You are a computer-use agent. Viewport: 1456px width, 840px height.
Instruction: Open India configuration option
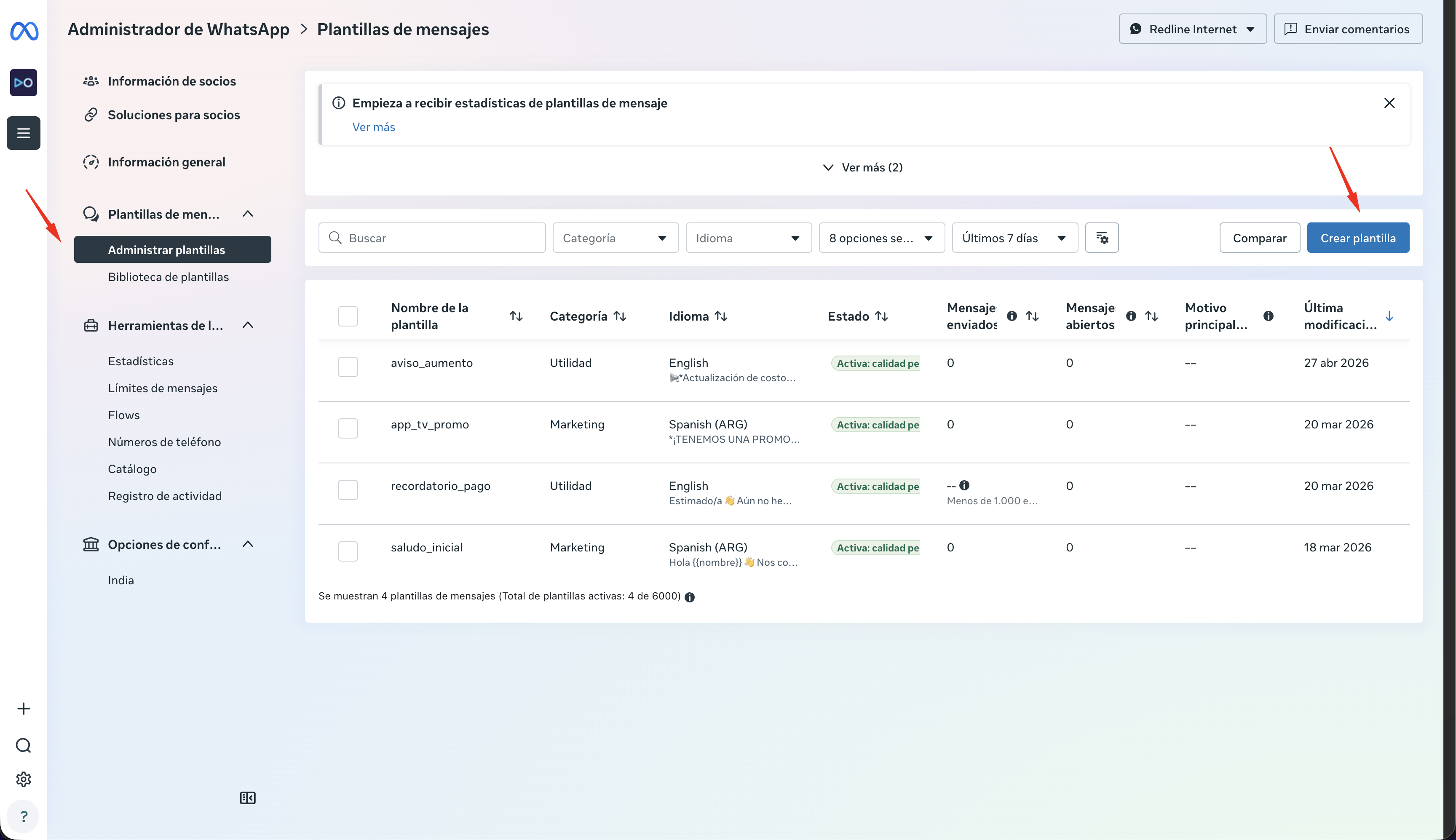(121, 581)
